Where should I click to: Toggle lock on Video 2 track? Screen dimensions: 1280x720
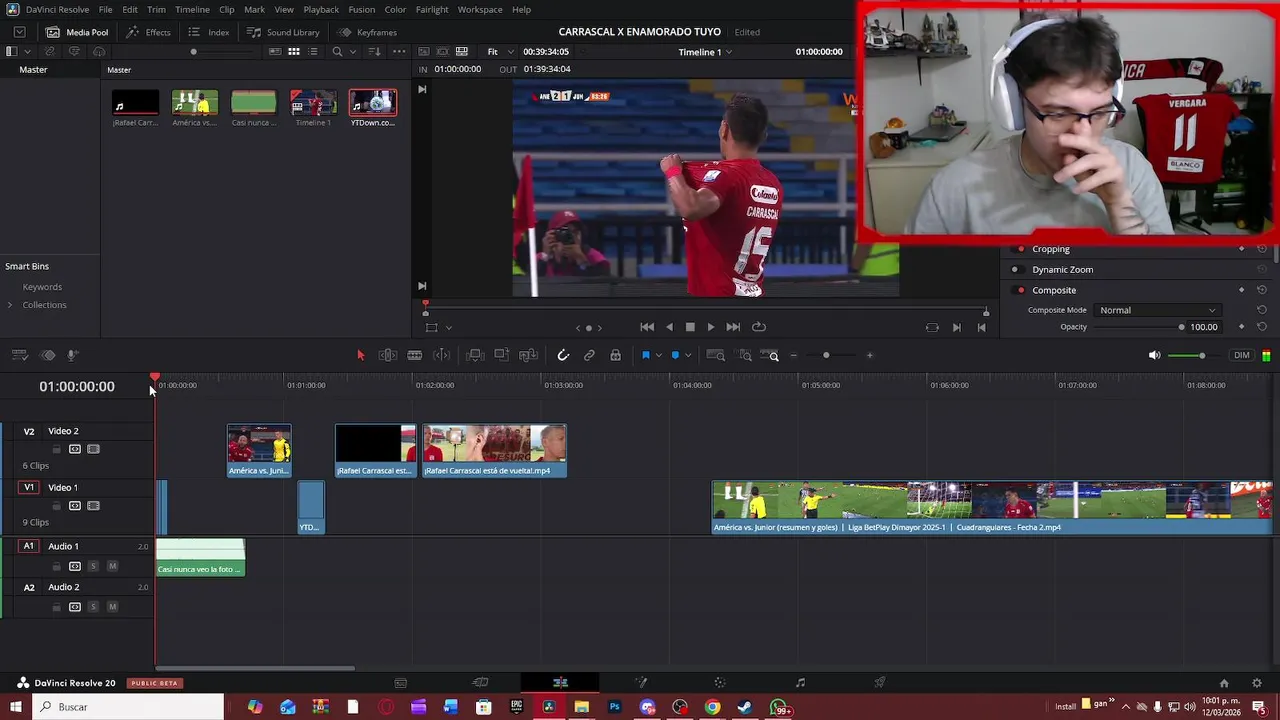(56, 449)
